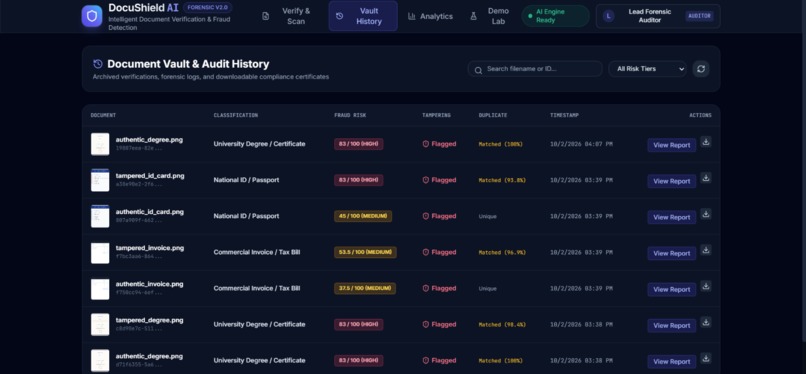Click National ID / Passport for tampered_id_card.png
This screenshot has width=806, height=374.
(x=246, y=180)
